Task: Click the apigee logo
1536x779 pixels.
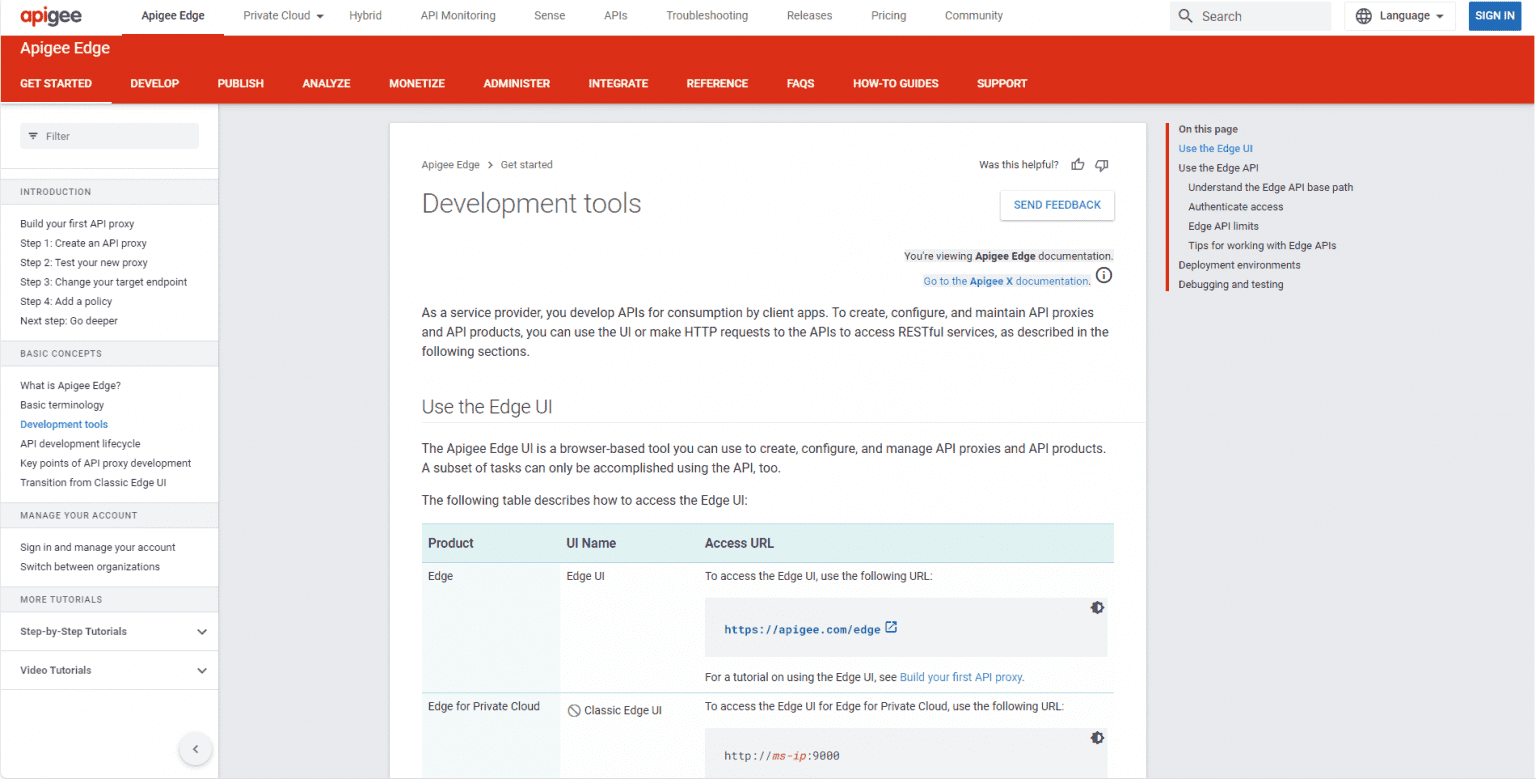Action: coord(50,15)
